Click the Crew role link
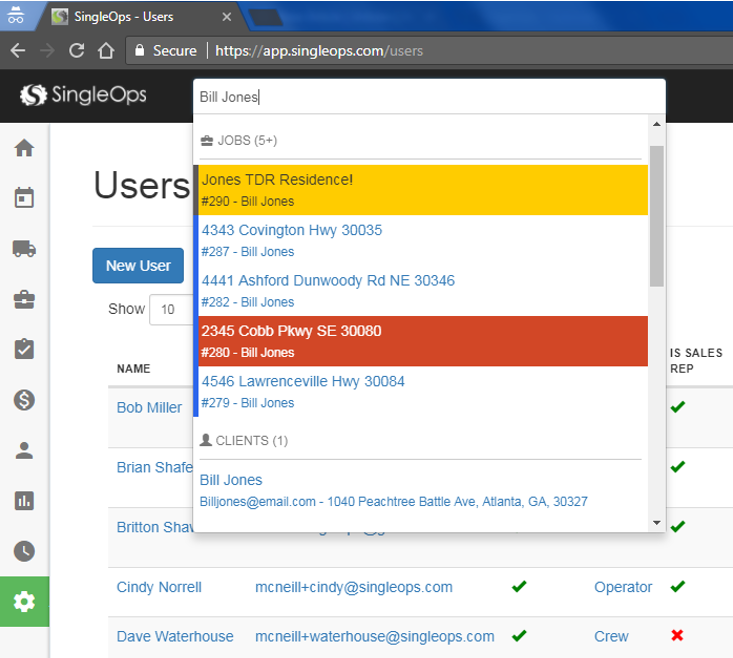The width and height of the screenshot is (733, 658). [611, 637]
